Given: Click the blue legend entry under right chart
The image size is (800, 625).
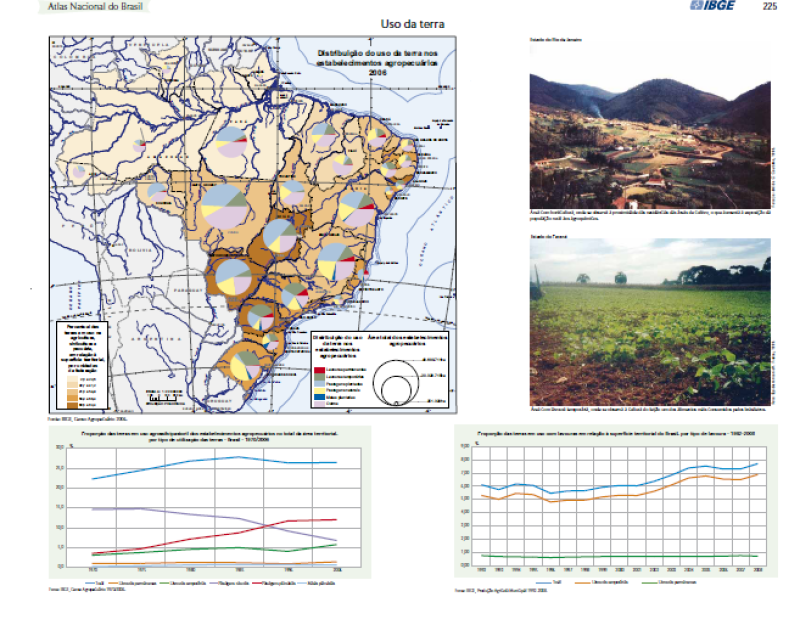Looking at the screenshot, I should click(548, 582).
